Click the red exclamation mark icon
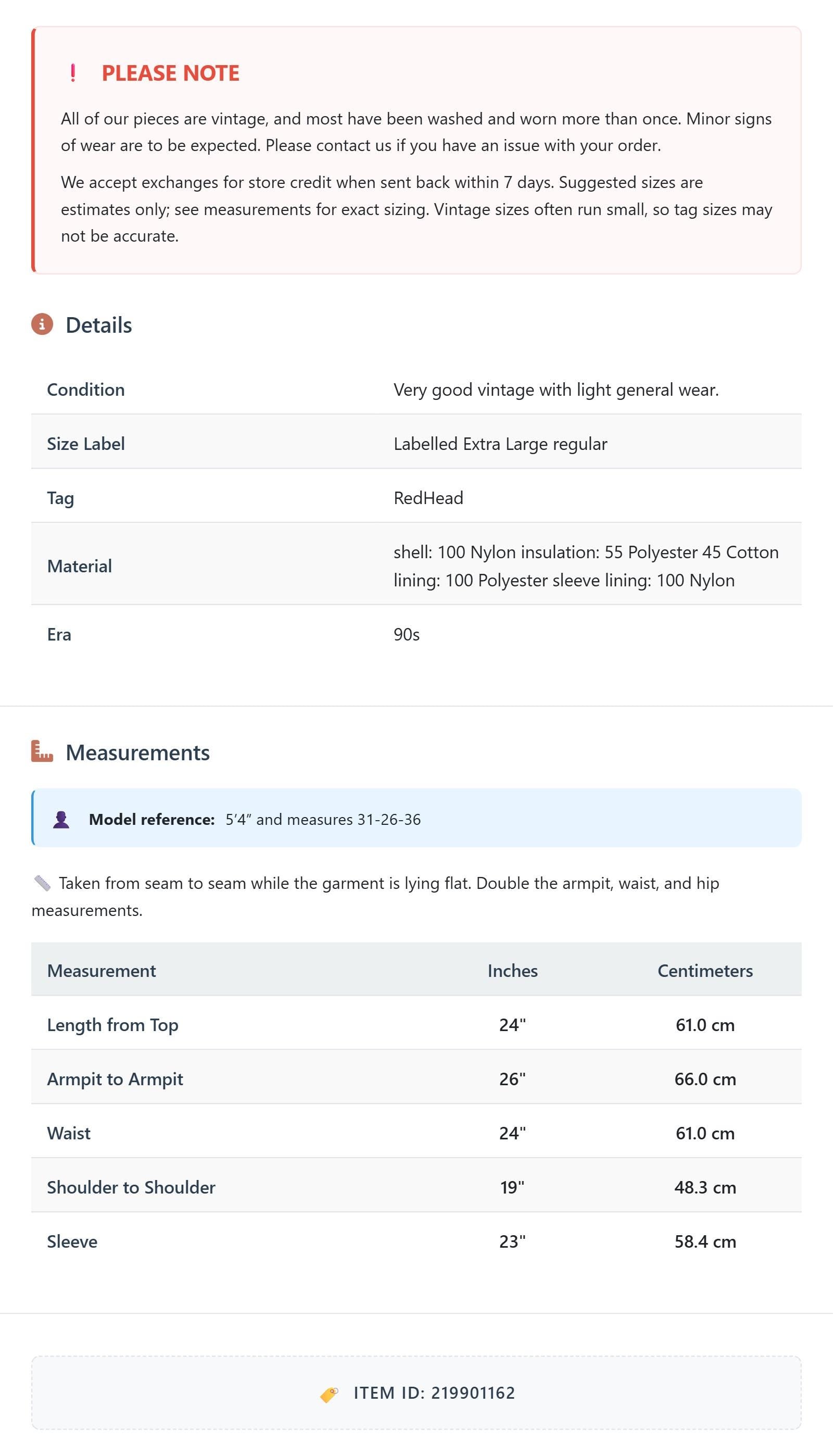This screenshot has width=834, height=1456. pyautogui.click(x=73, y=73)
